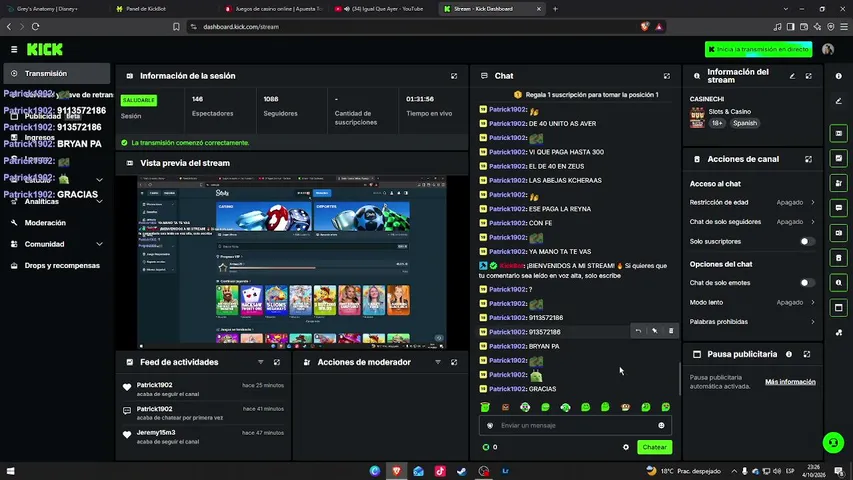Expand the Analíticas sidebar section
853x480 pixels.
99,201
